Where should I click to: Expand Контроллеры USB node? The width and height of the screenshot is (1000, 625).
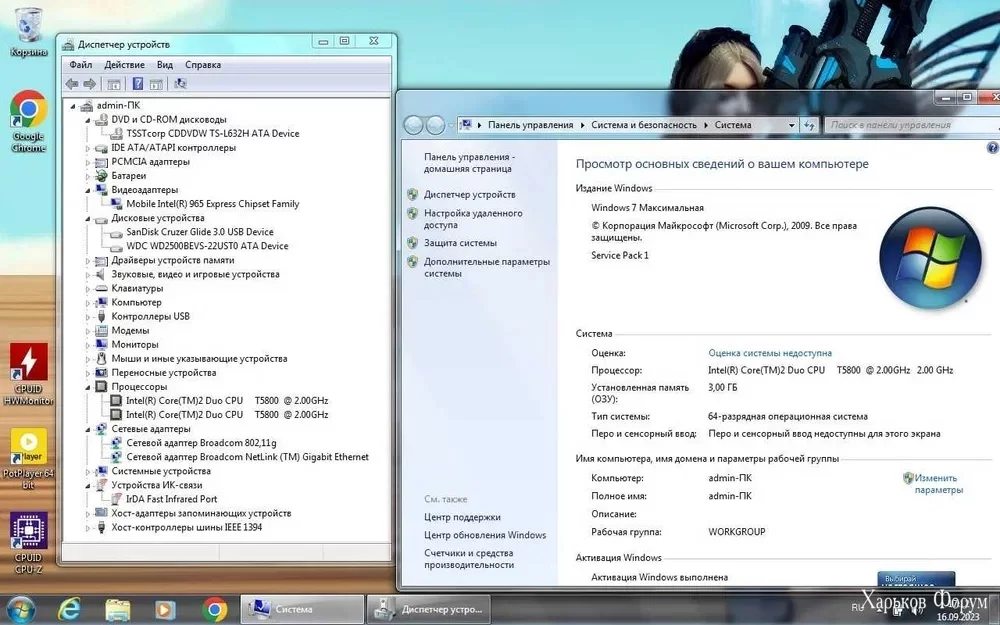click(x=88, y=316)
